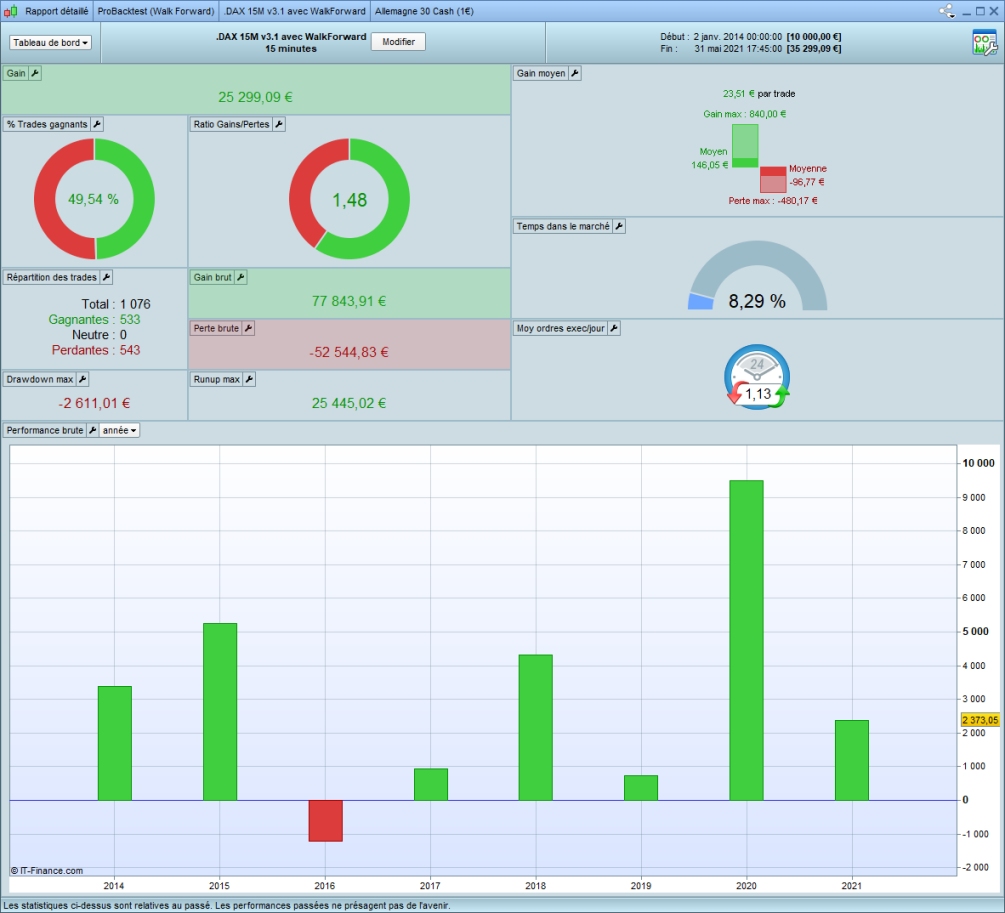
Task: Click the -52 544,83 € gross loss value
Action: [349, 352]
